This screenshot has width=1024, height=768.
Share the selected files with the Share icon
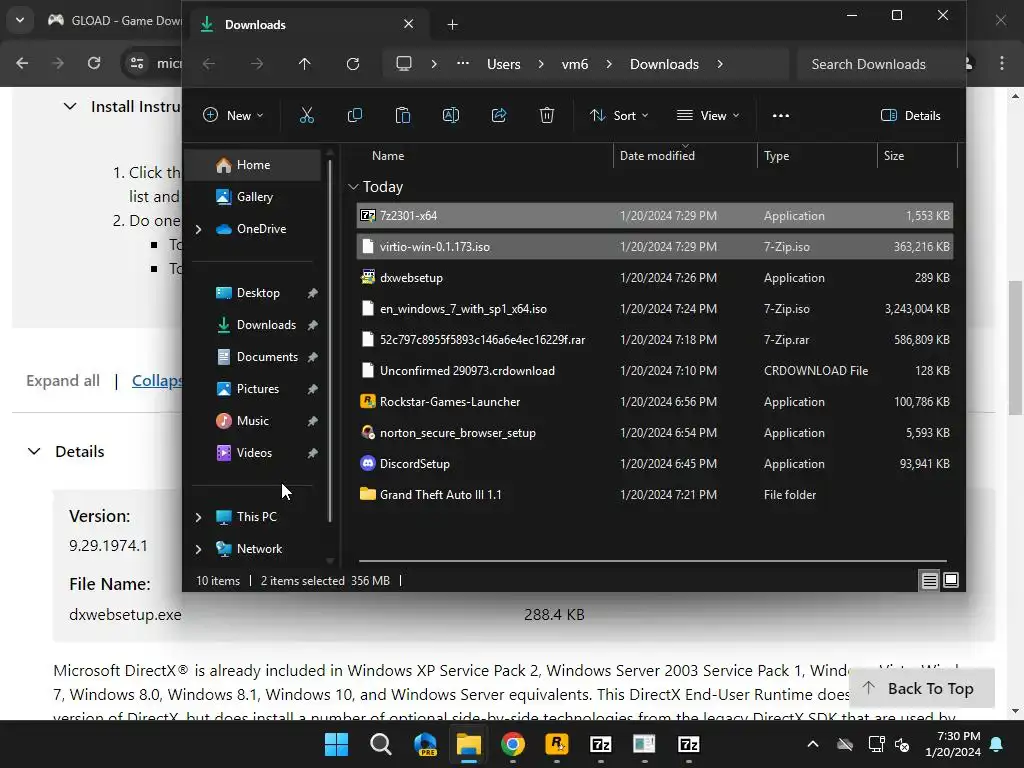click(x=499, y=116)
